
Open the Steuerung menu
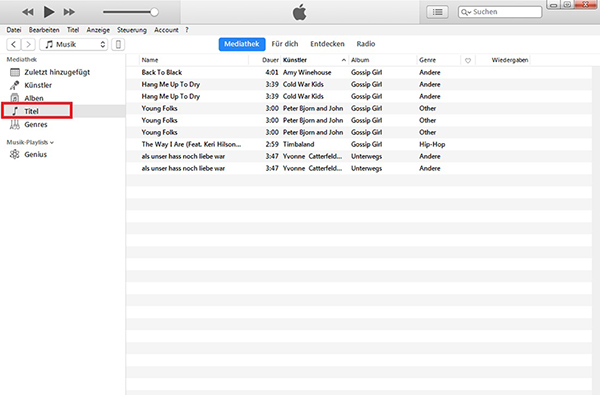click(x=132, y=30)
